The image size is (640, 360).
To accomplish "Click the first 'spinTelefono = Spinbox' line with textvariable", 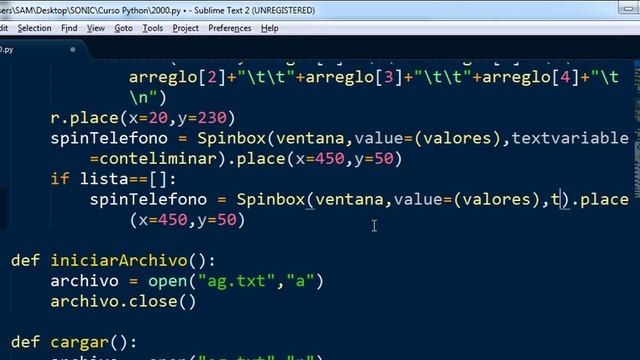I will click(x=340, y=138).
